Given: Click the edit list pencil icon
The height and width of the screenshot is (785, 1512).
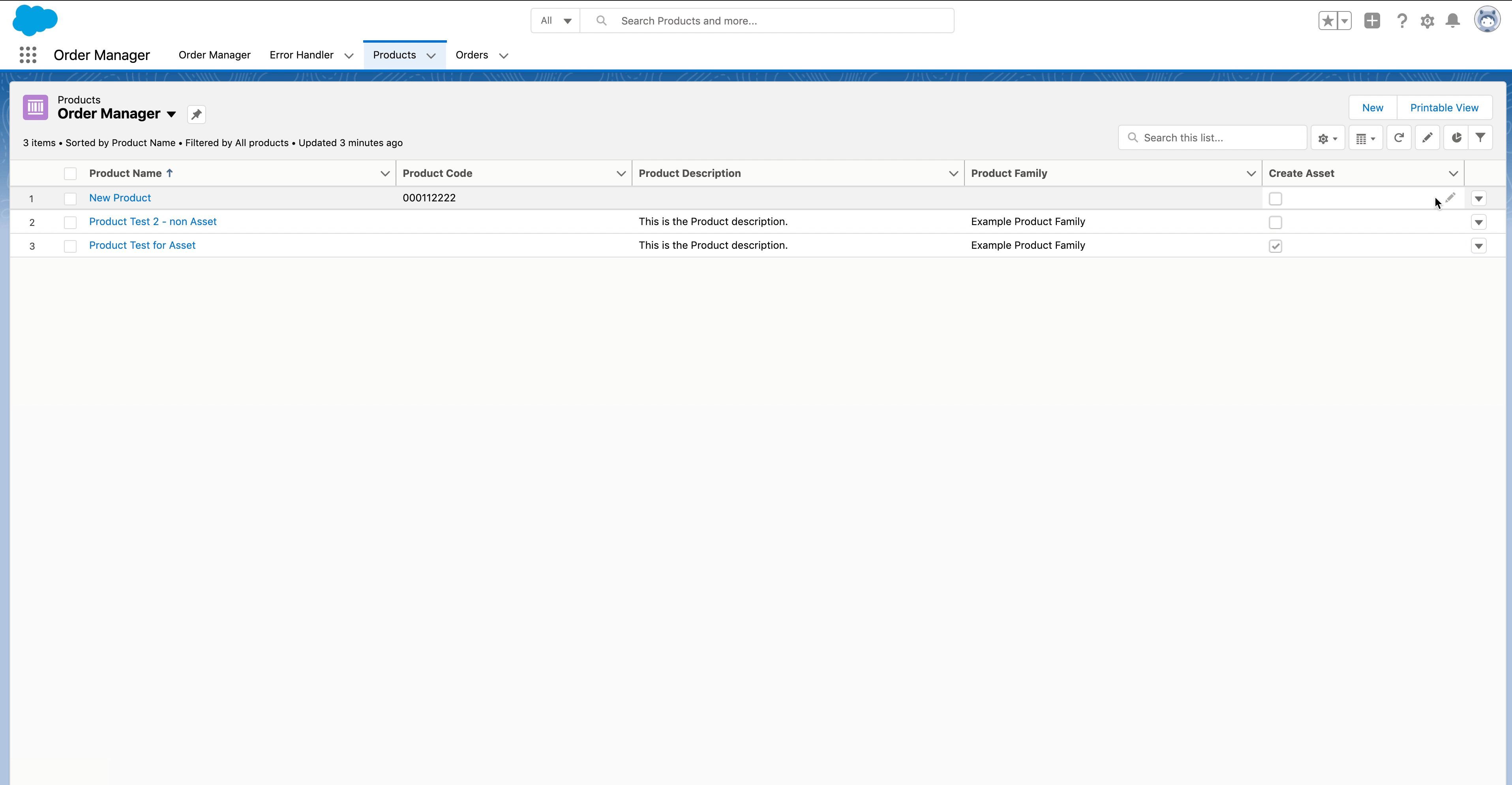Looking at the screenshot, I should pos(1427,138).
